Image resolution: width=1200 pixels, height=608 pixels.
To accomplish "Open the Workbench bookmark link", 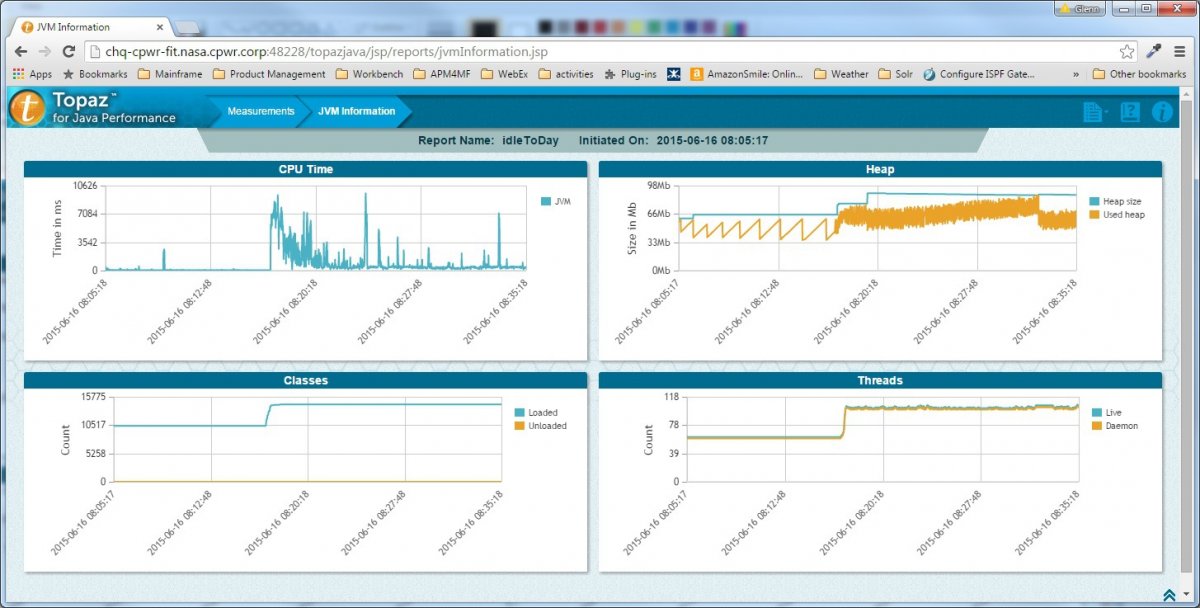I will point(372,73).
